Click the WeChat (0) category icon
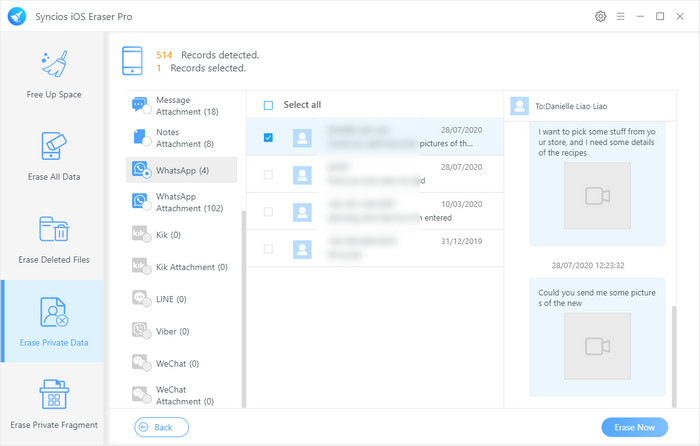700x446 pixels. [141, 363]
